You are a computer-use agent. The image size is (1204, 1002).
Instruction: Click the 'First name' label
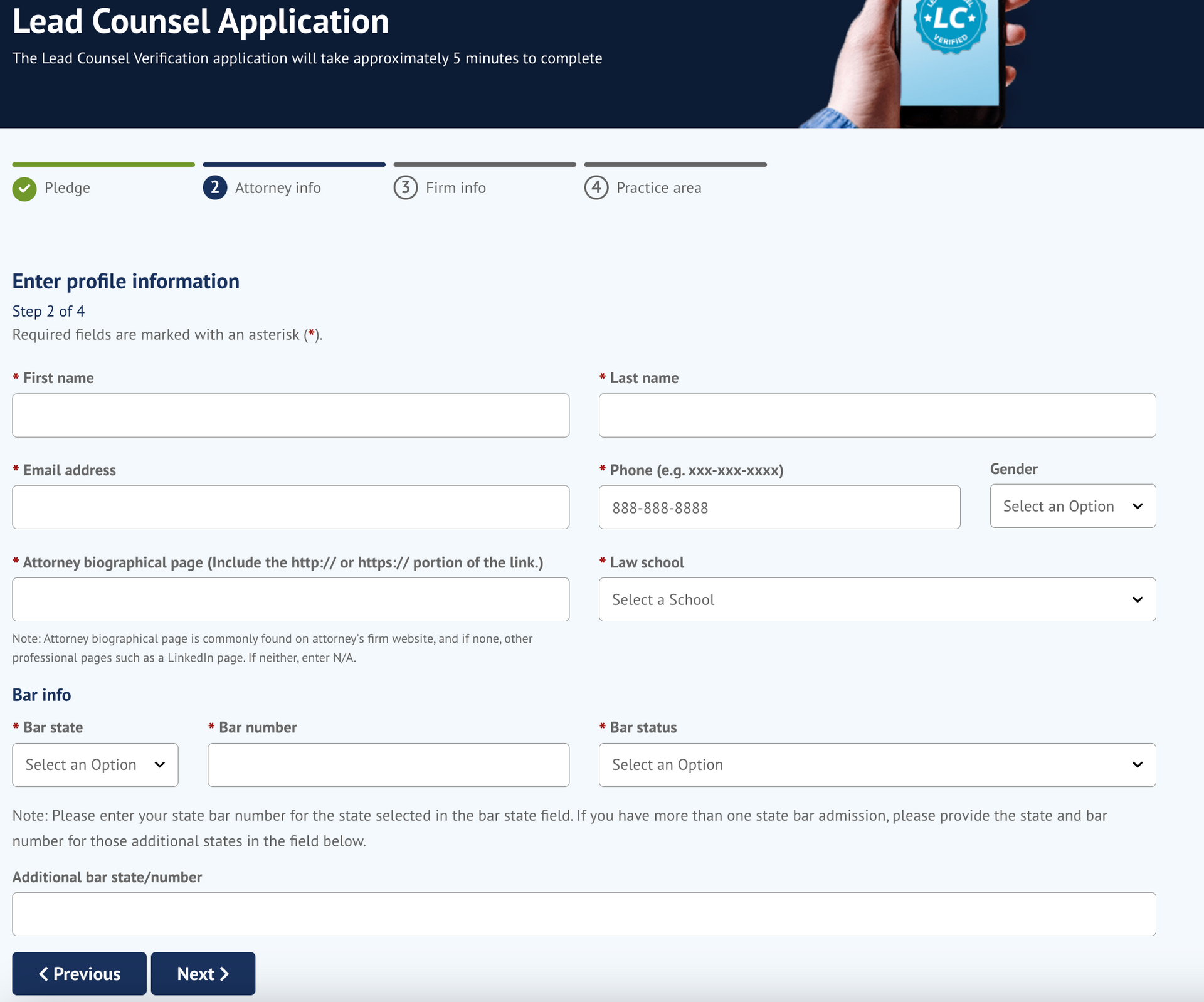[x=59, y=378]
